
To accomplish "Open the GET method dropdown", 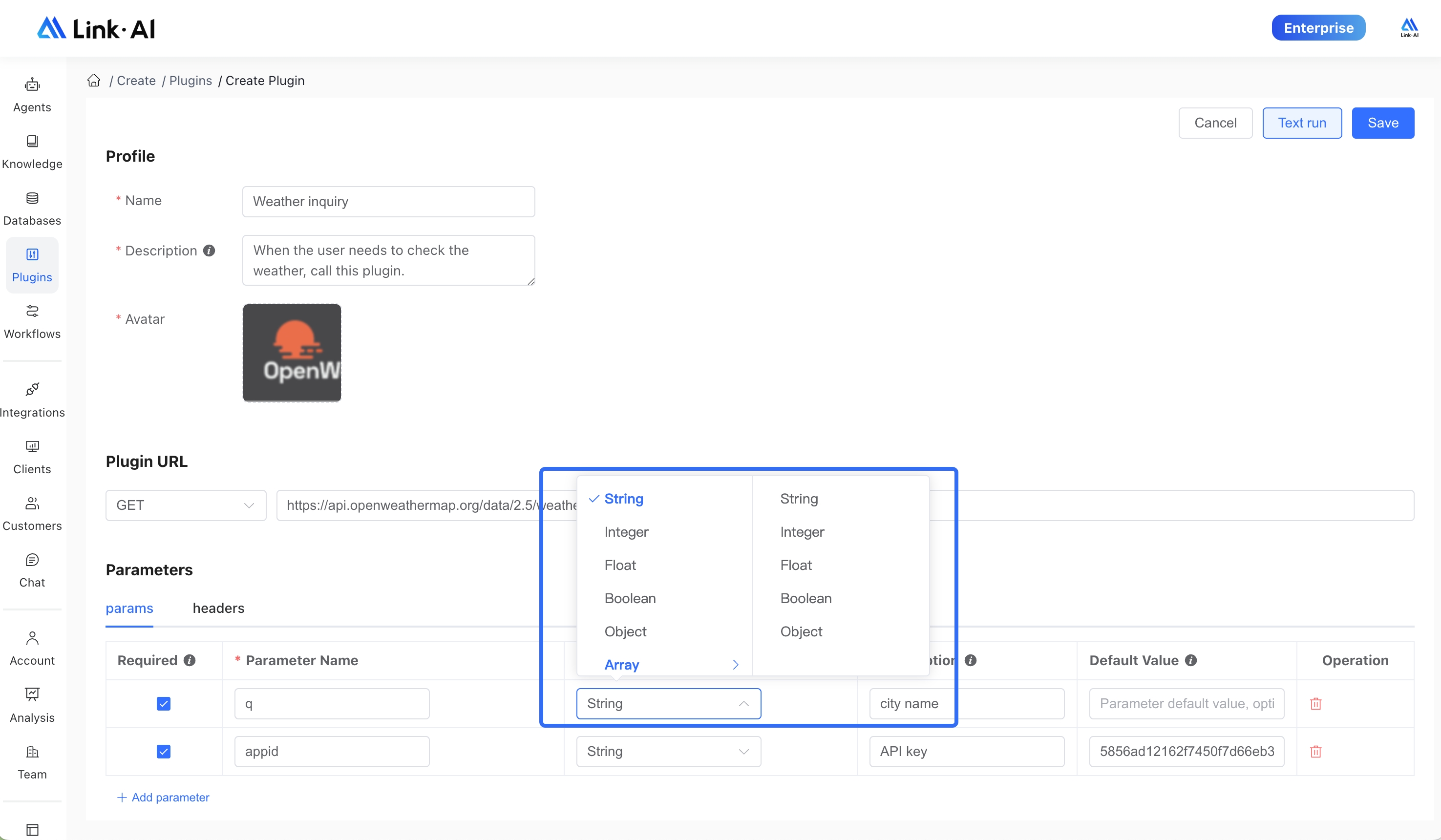I will click(186, 505).
